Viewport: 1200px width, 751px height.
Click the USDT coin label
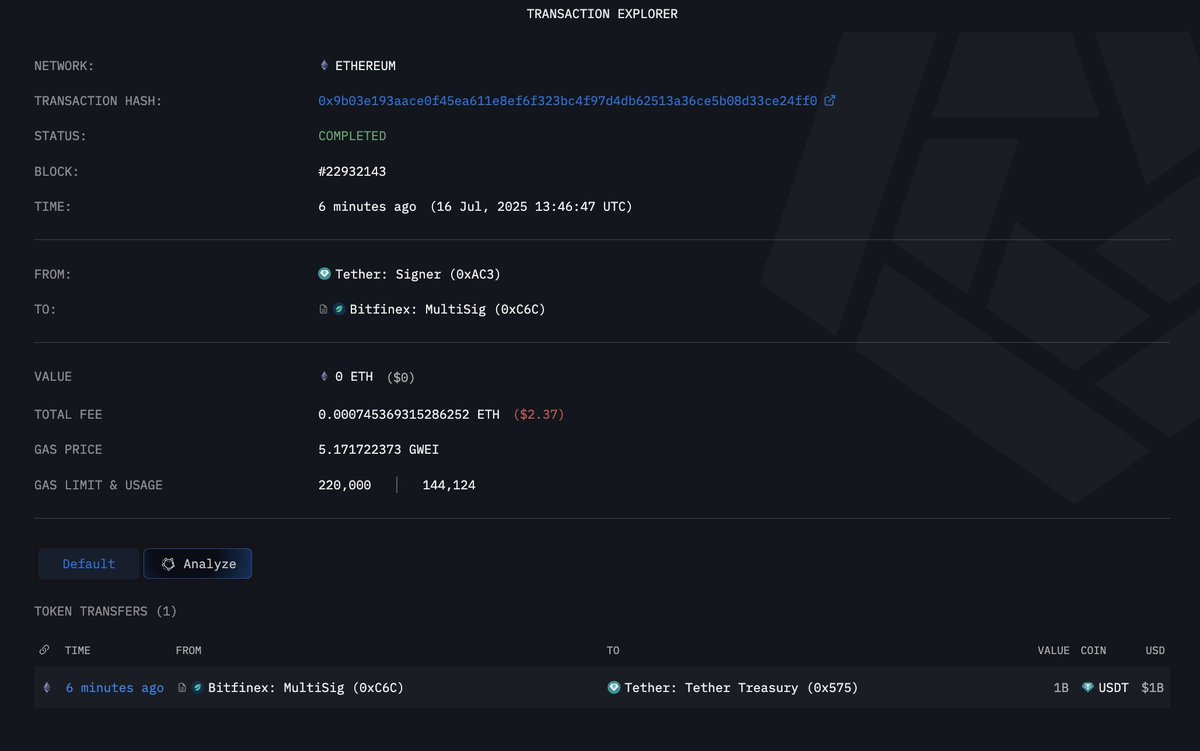[1115, 688]
